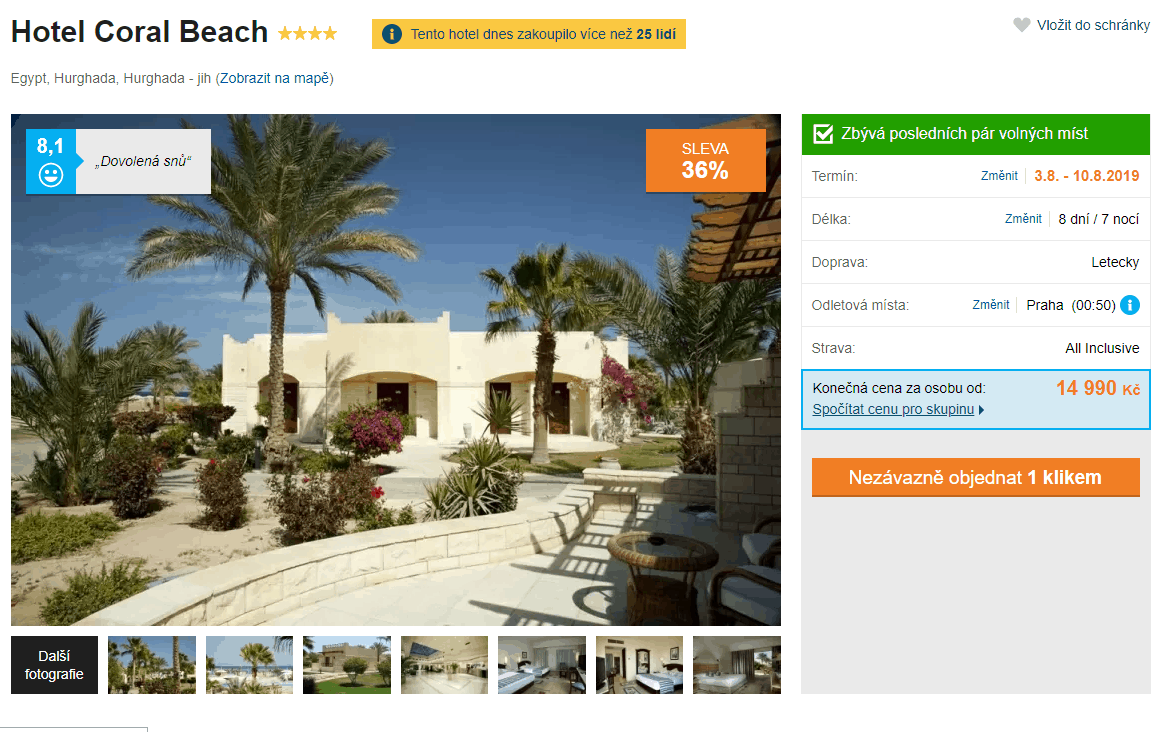Select the last bedroom thumbnail
This screenshot has height=732, width=1170.
[x=736, y=665]
